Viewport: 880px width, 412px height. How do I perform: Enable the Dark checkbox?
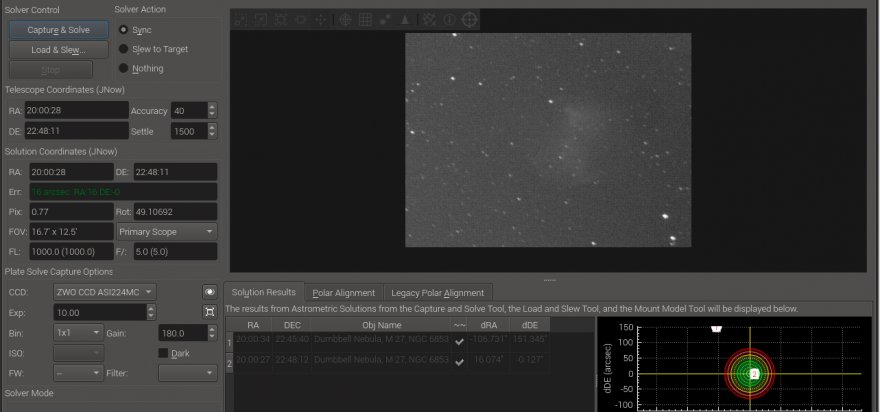click(164, 353)
